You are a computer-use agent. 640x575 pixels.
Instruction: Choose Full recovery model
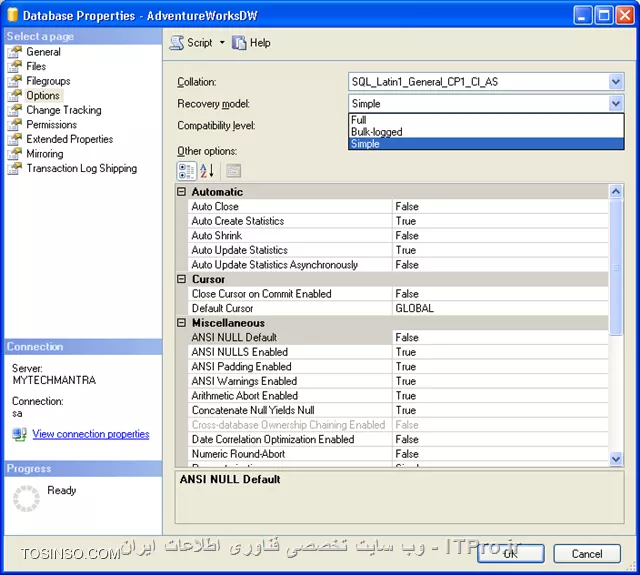(x=486, y=120)
